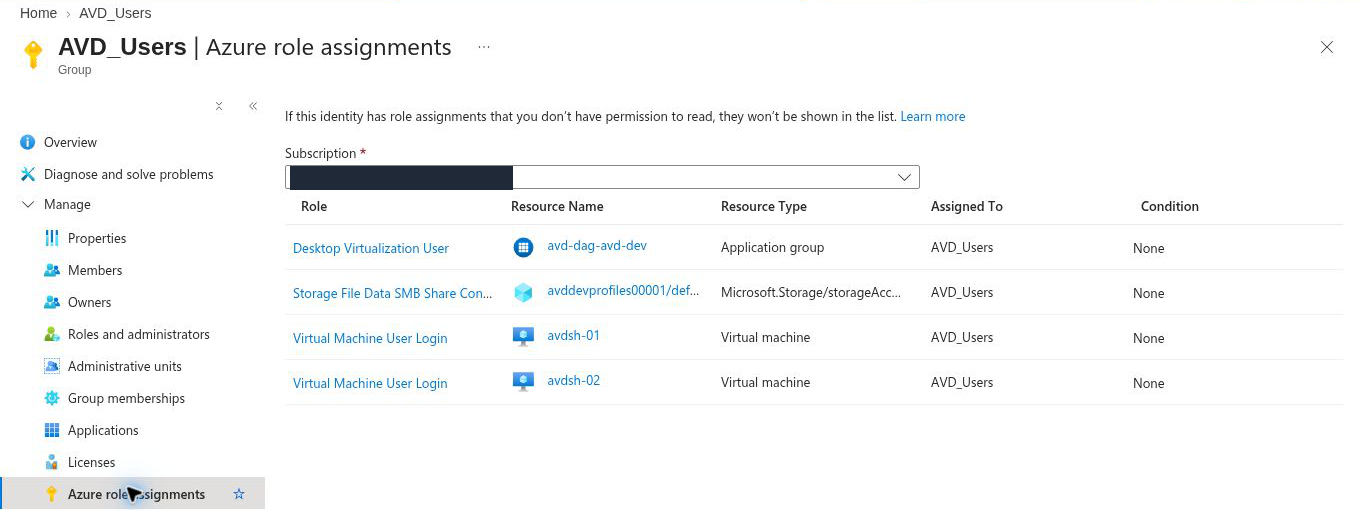The width and height of the screenshot is (1363, 510).
Task: Select Azure role assignments menu item
Action: (x=132, y=494)
